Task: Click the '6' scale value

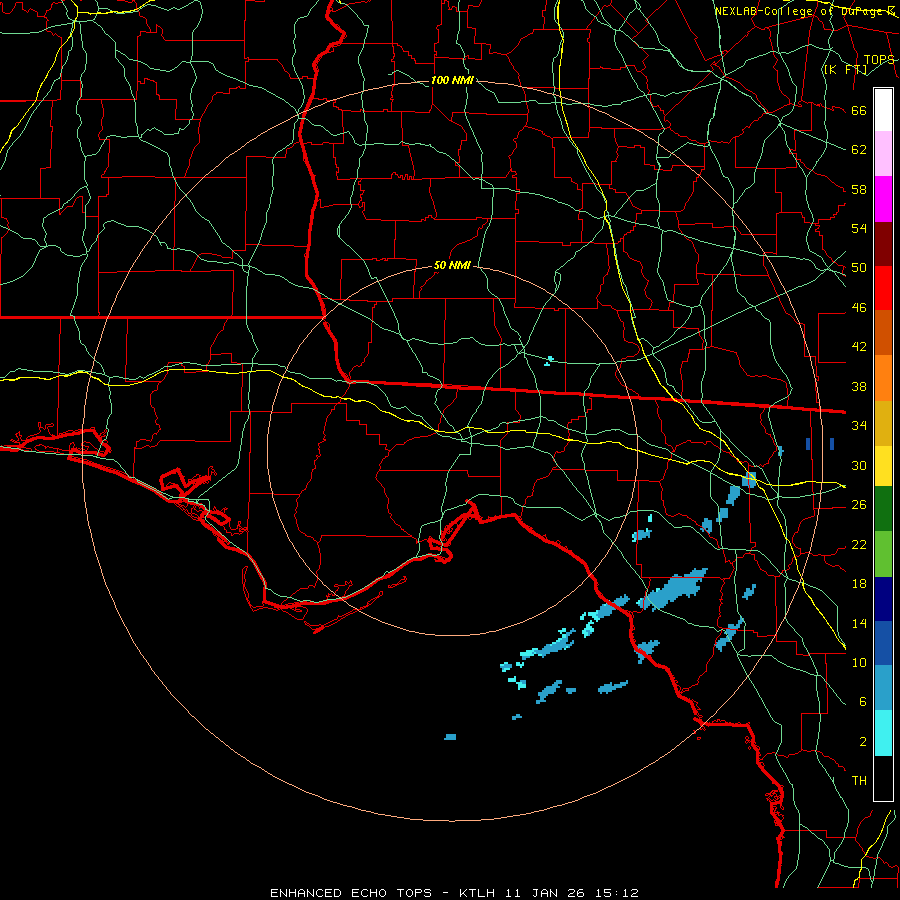Action: tap(862, 701)
